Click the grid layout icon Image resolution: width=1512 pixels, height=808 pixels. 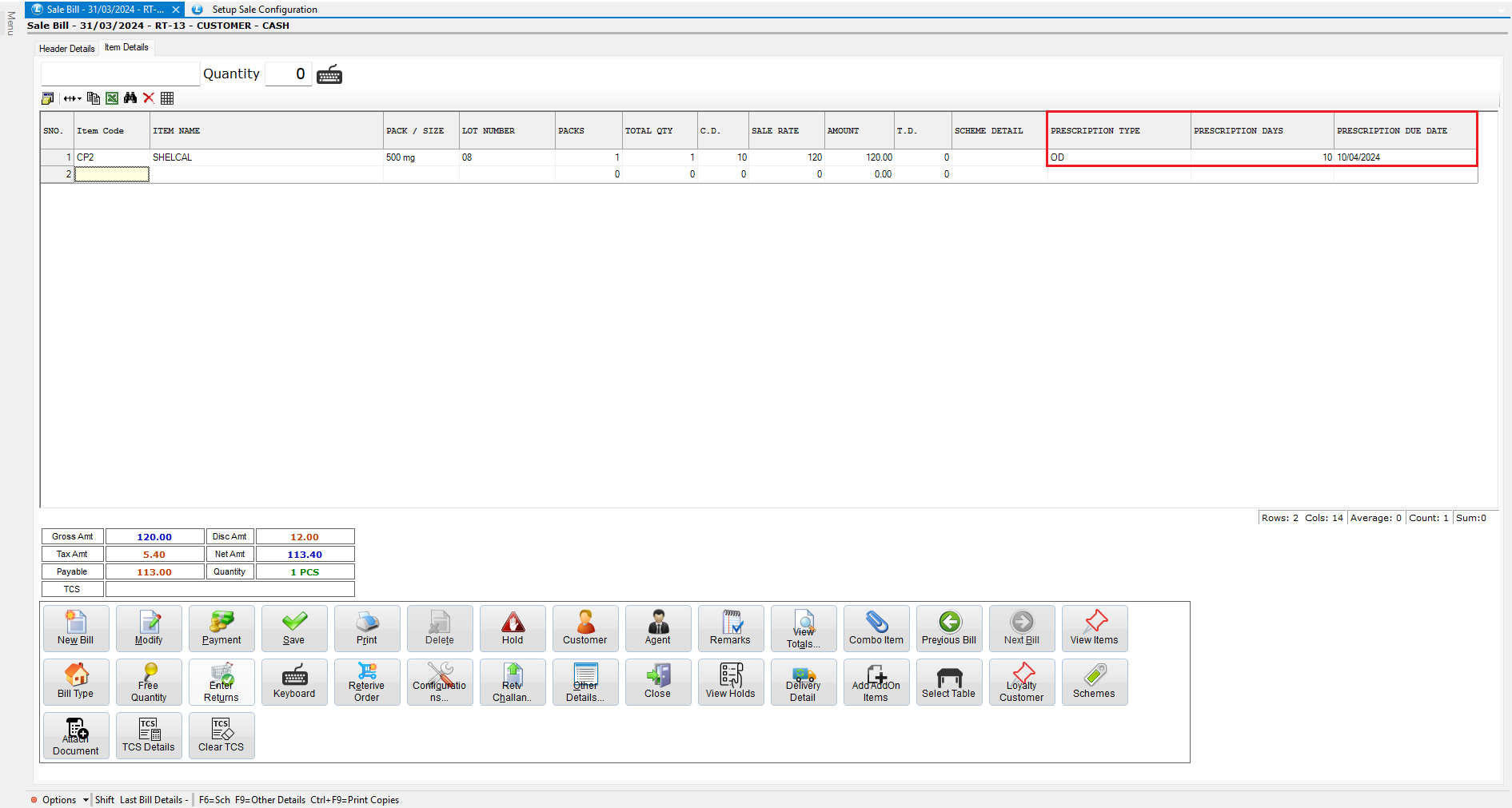tap(167, 98)
